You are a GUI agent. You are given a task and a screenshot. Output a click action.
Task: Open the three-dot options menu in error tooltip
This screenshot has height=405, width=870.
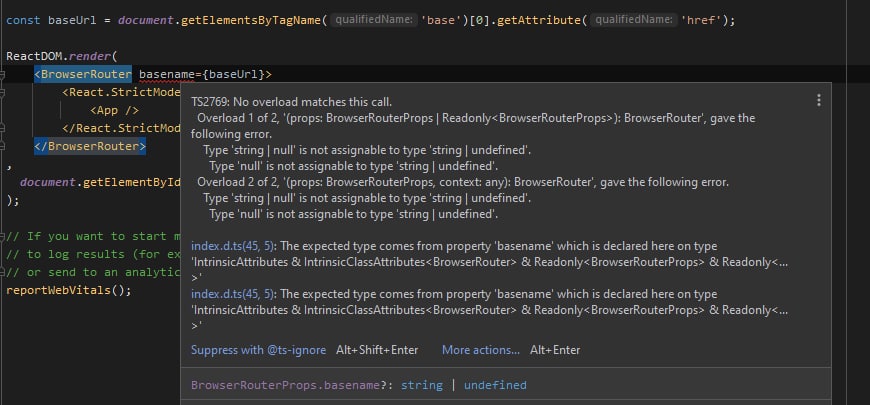coord(818,100)
